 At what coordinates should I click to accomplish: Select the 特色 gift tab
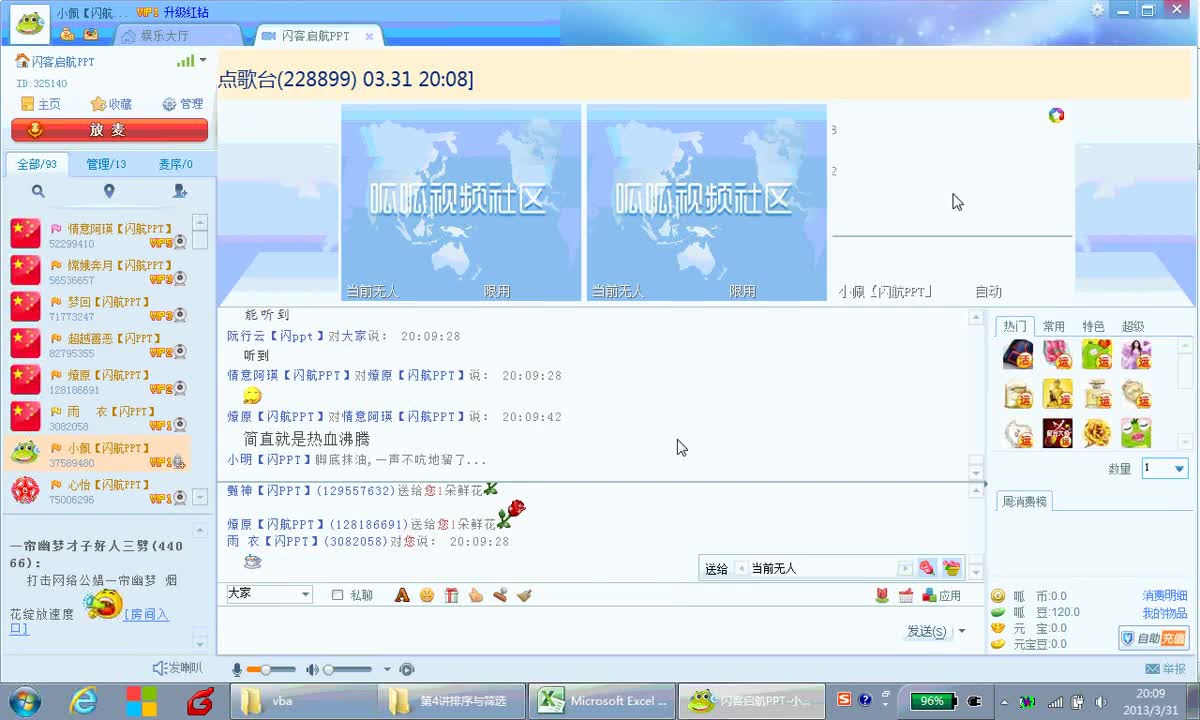[x=1093, y=326]
